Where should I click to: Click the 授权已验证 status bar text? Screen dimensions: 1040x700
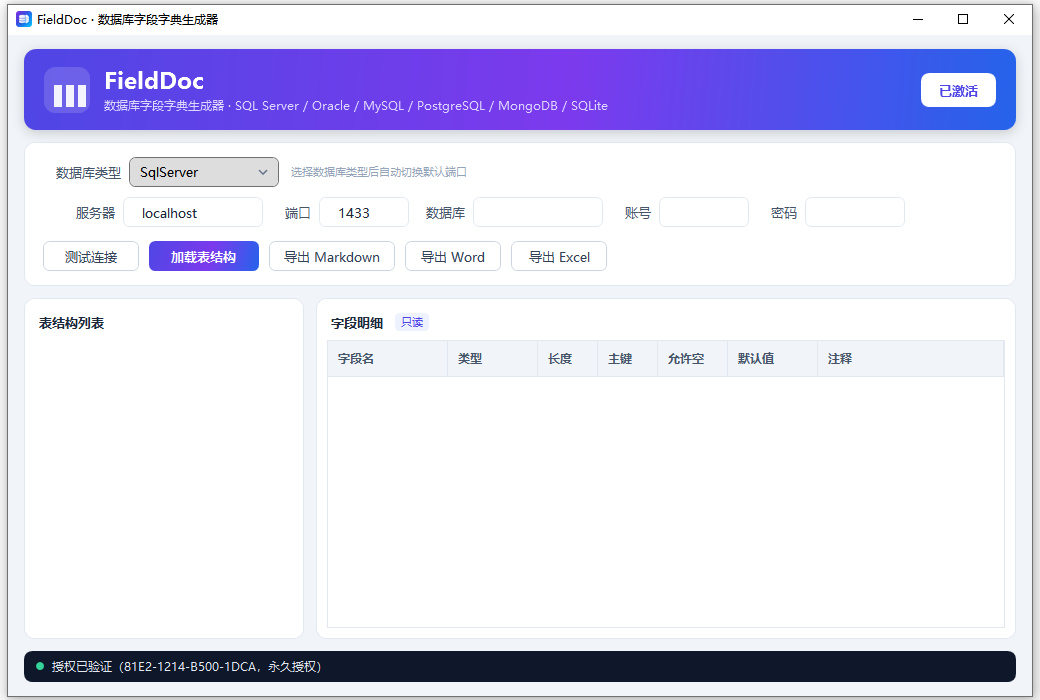[x=186, y=666]
